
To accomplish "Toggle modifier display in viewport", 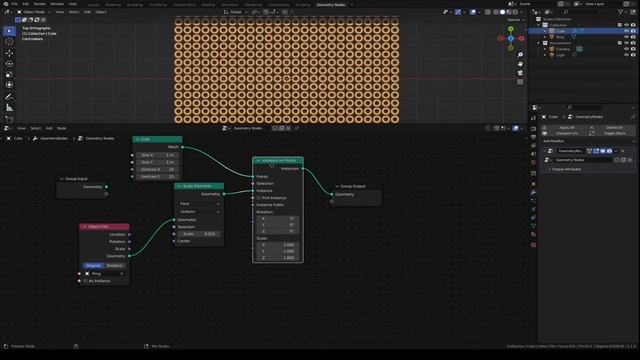I will pyautogui.click(x=603, y=151).
